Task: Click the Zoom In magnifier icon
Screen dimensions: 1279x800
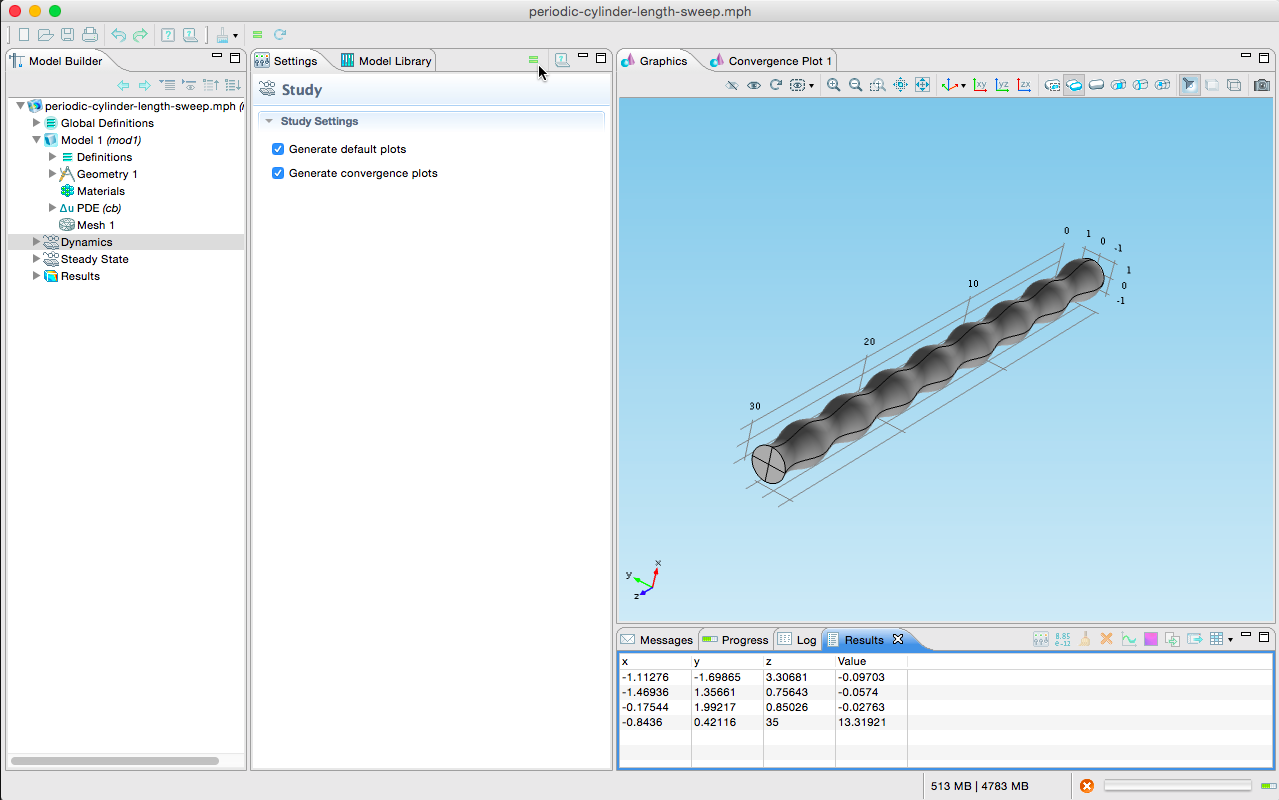Action: pyautogui.click(x=833, y=86)
